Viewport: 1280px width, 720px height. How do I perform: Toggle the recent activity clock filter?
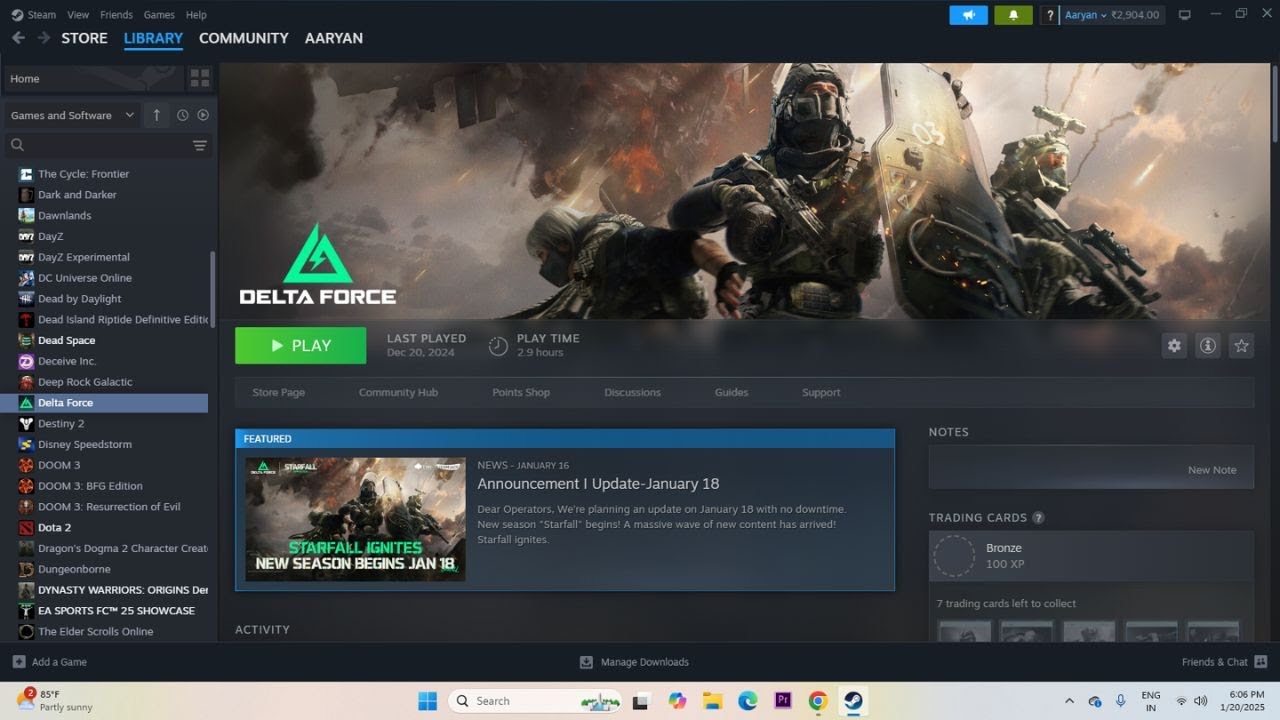(x=182, y=115)
